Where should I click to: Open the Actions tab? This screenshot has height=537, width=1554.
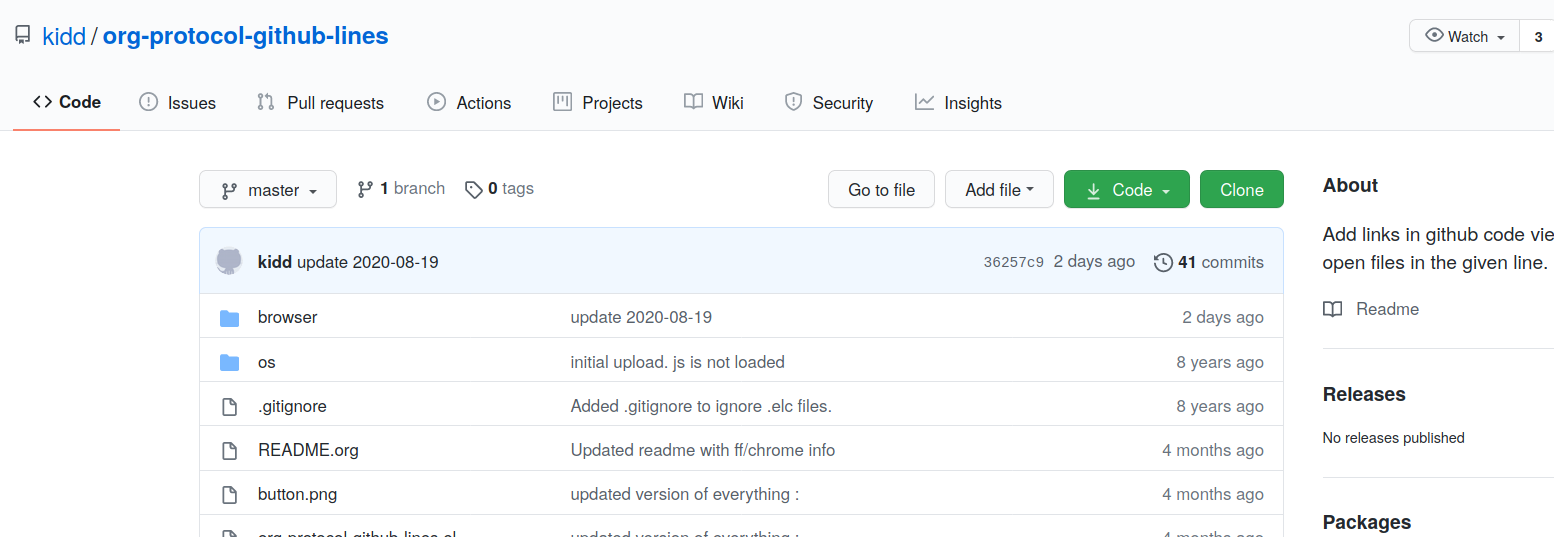tap(469, 103)
